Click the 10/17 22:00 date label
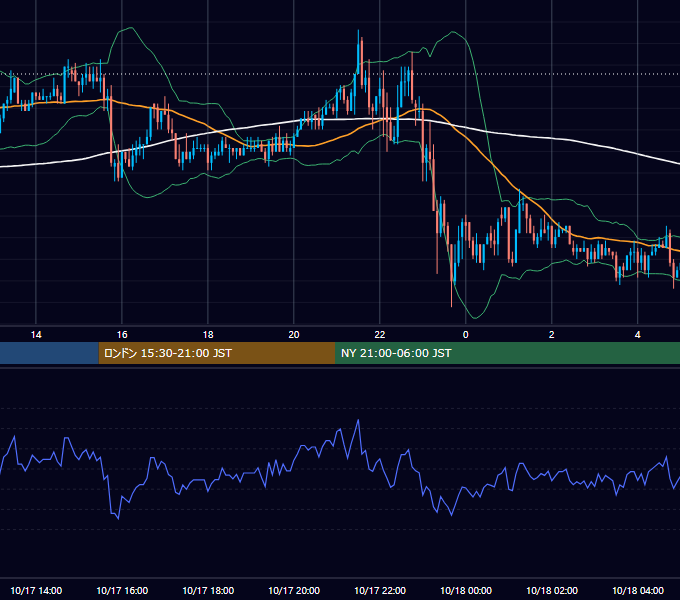Image resolution: width=680 pixels, height=600 pixels. click(x=379, y=590)
